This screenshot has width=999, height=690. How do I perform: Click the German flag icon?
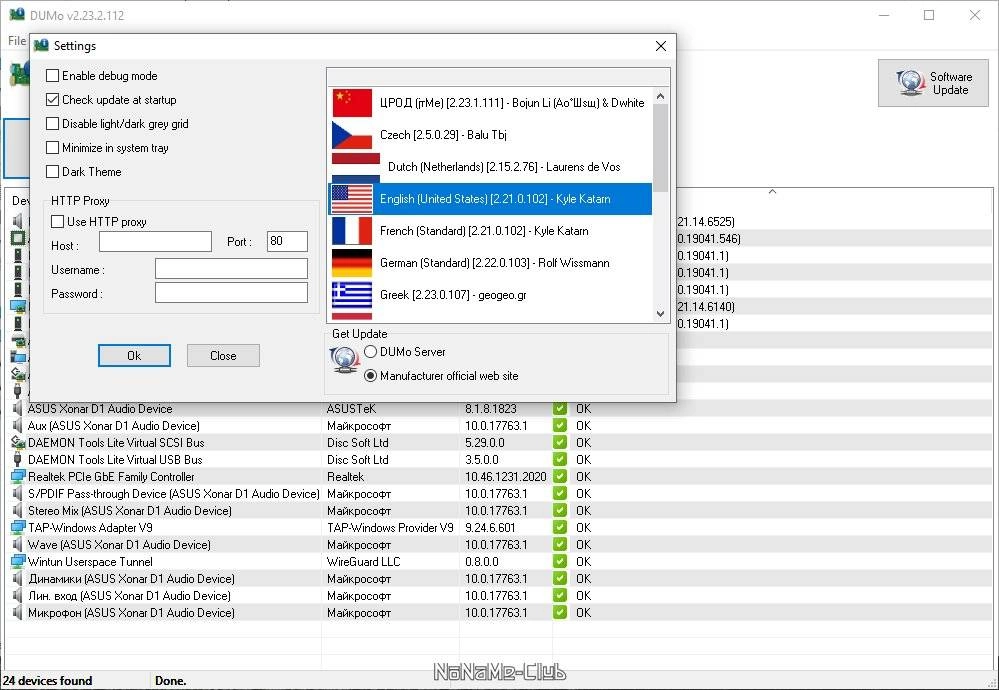coord(352,262)
